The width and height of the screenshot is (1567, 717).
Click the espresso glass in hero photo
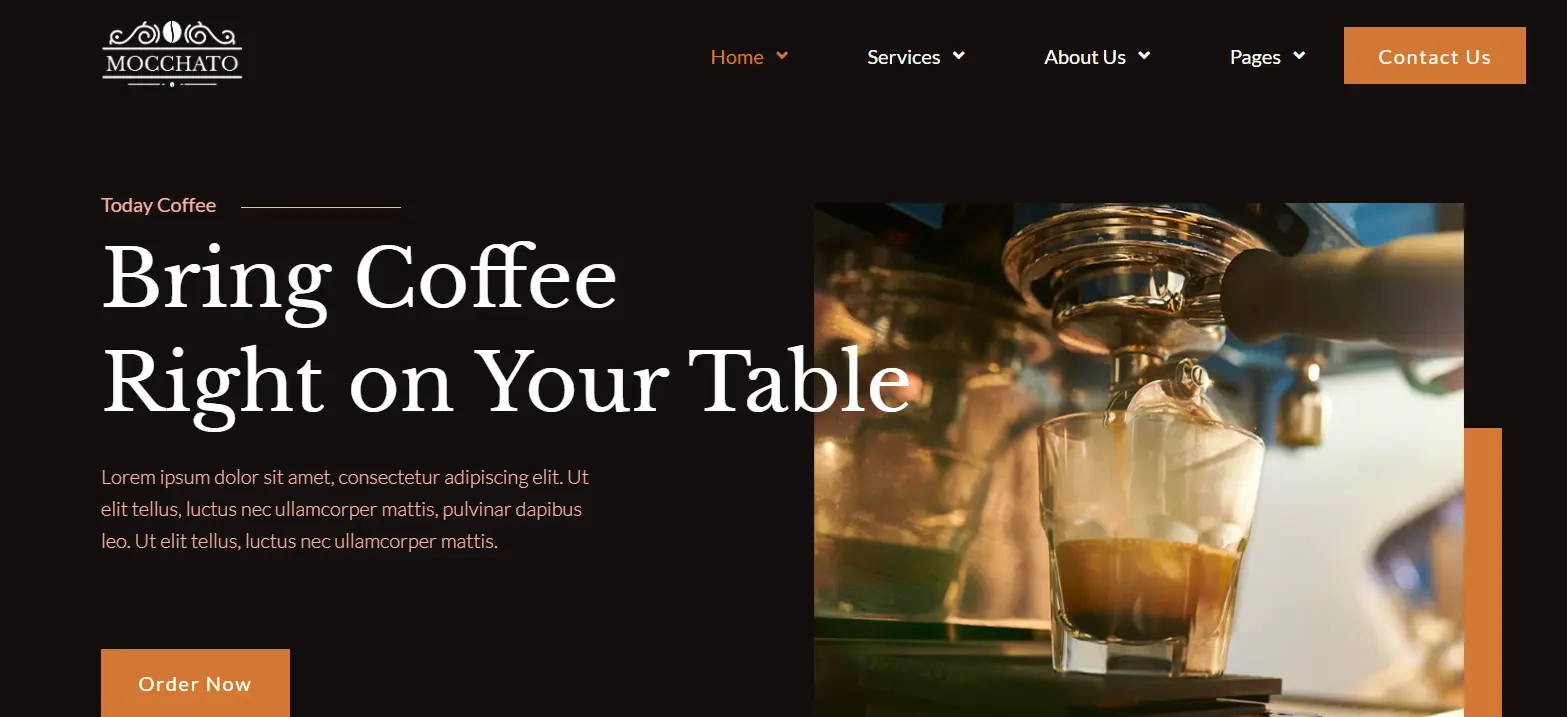(1148, 545)
